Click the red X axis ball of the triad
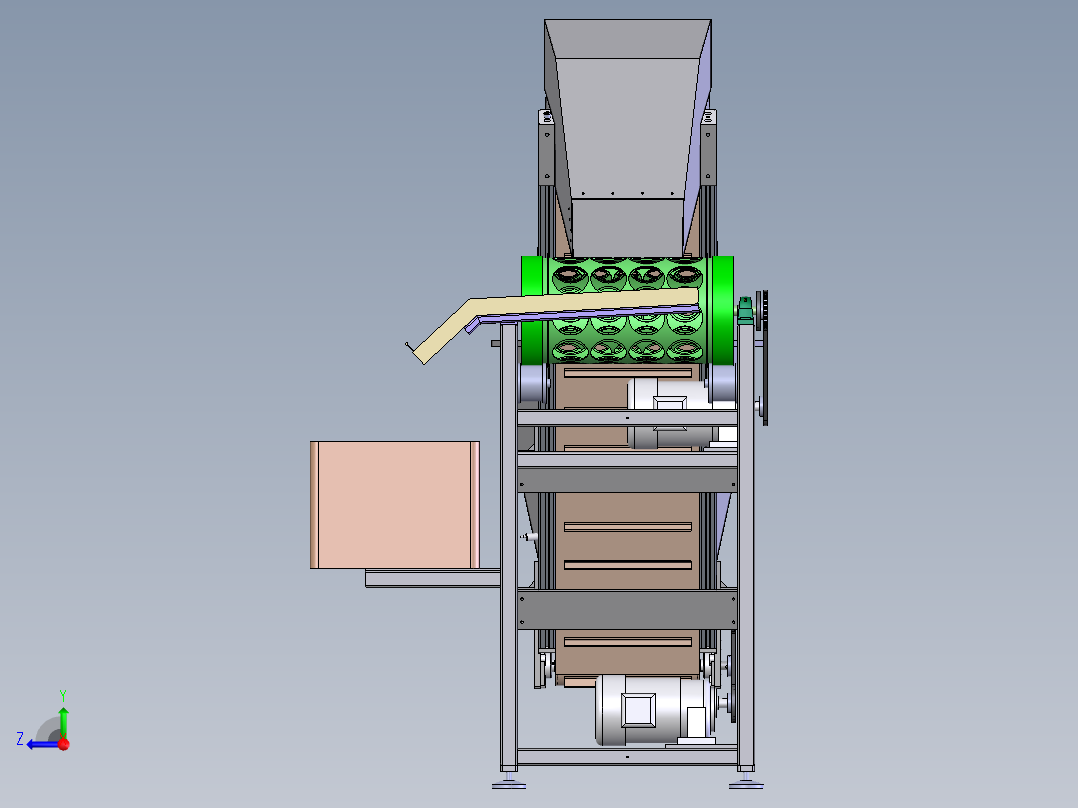 coord(64,743)
